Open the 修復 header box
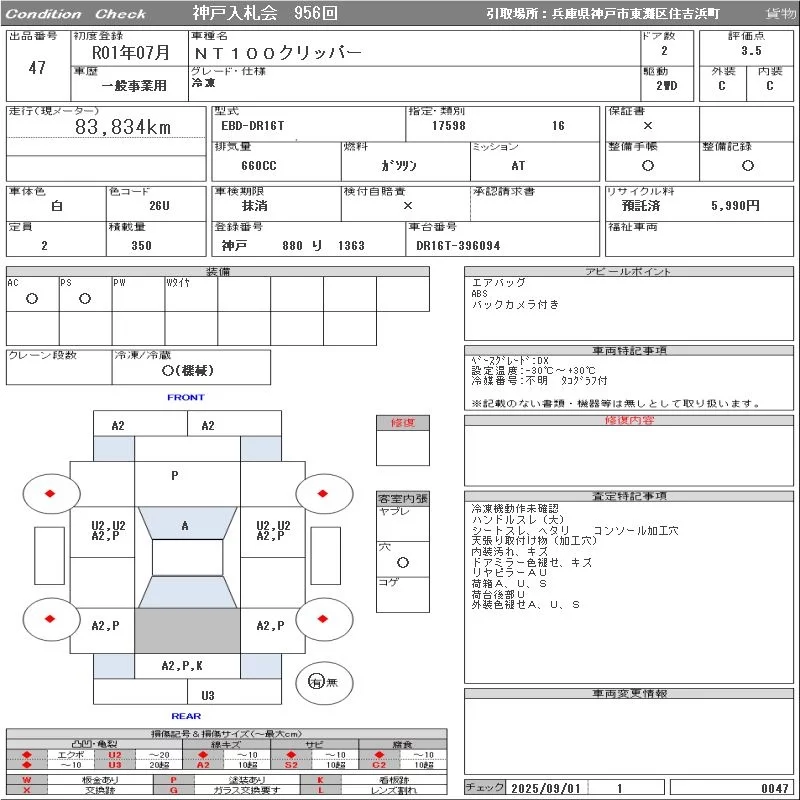The image size is (800, 800). pos(403,423)
